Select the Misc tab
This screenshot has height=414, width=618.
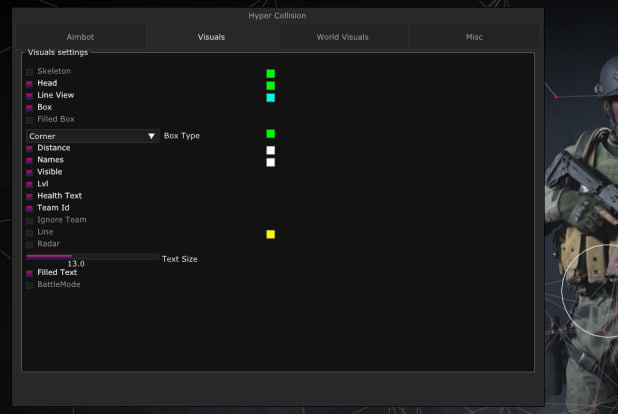(x=474, y=37)
